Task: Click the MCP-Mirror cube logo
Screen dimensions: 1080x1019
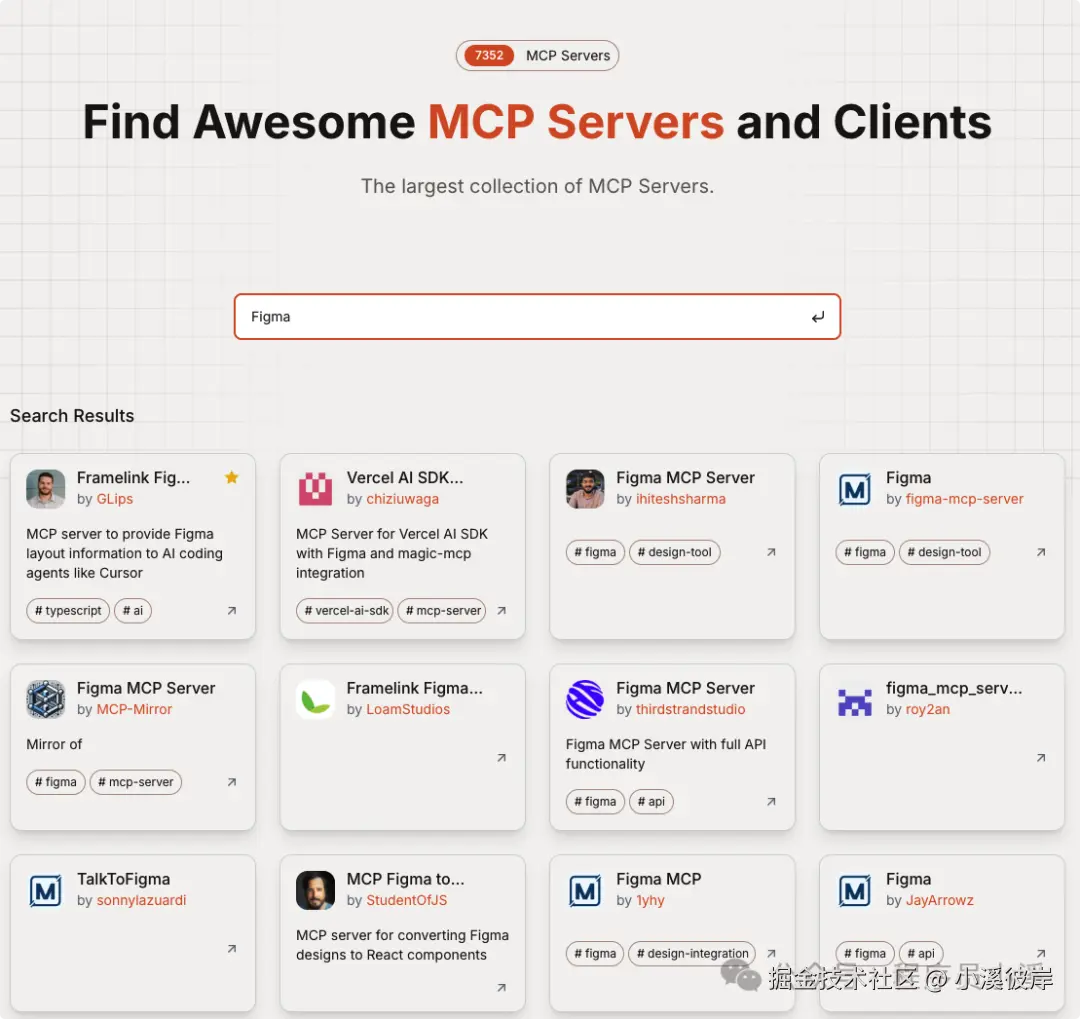Action: pyautogui.click(x=45, y=699)
